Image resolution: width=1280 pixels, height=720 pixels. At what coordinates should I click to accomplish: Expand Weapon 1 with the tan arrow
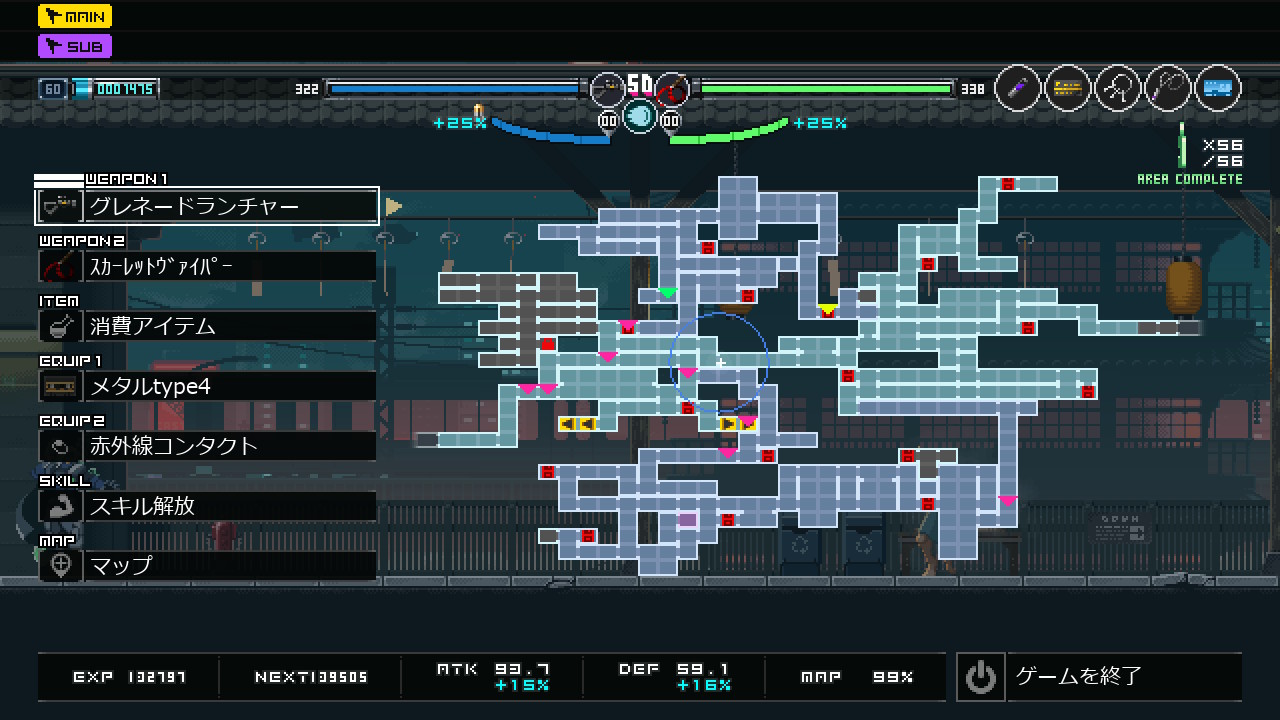pos(393,207)
